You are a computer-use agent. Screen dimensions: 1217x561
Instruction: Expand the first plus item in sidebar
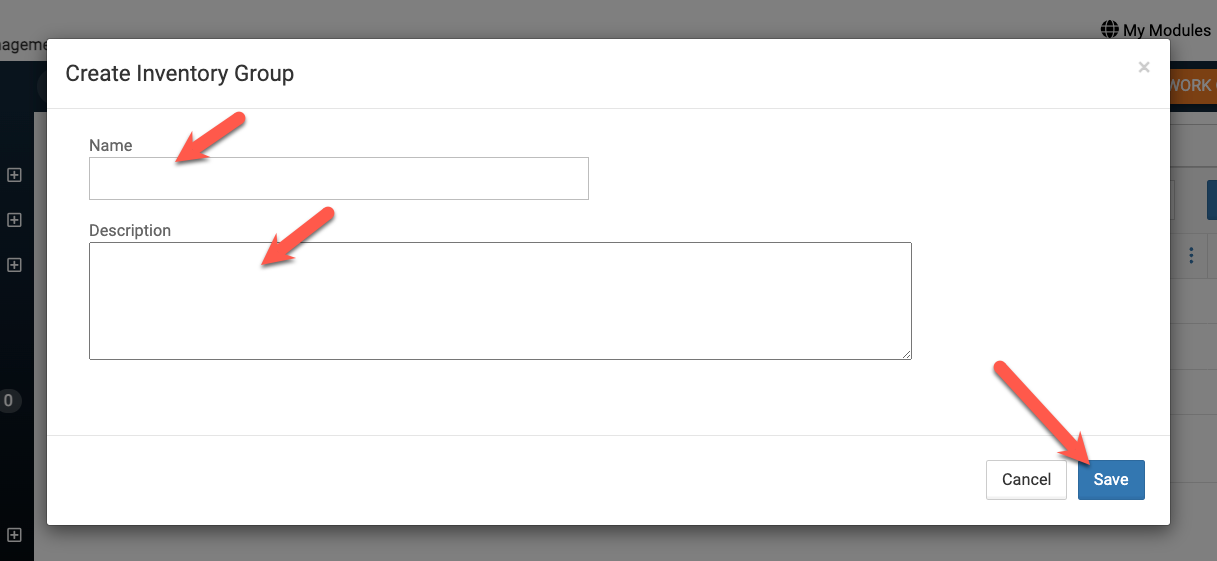click(x=14, y=175)
